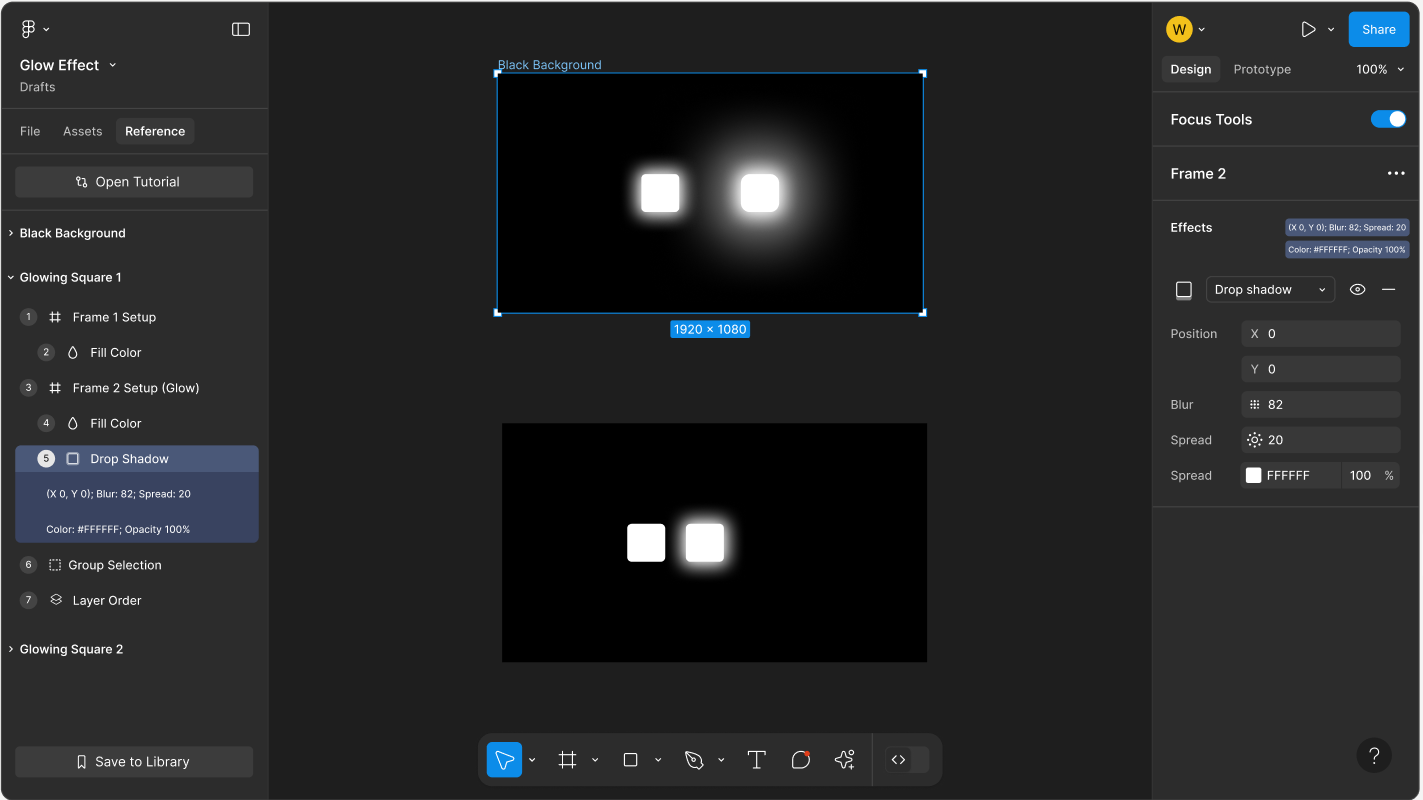Open the 100% zoom dropdown
1423x800 pixels.
[x=1380, y=69]
